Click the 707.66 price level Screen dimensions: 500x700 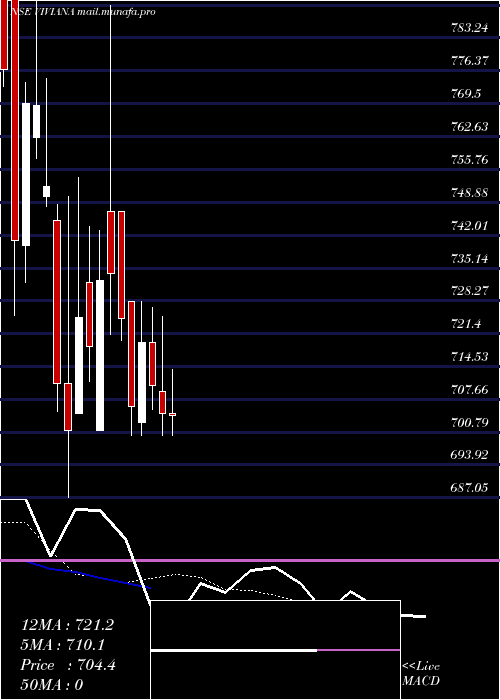[x=469, y=390]
